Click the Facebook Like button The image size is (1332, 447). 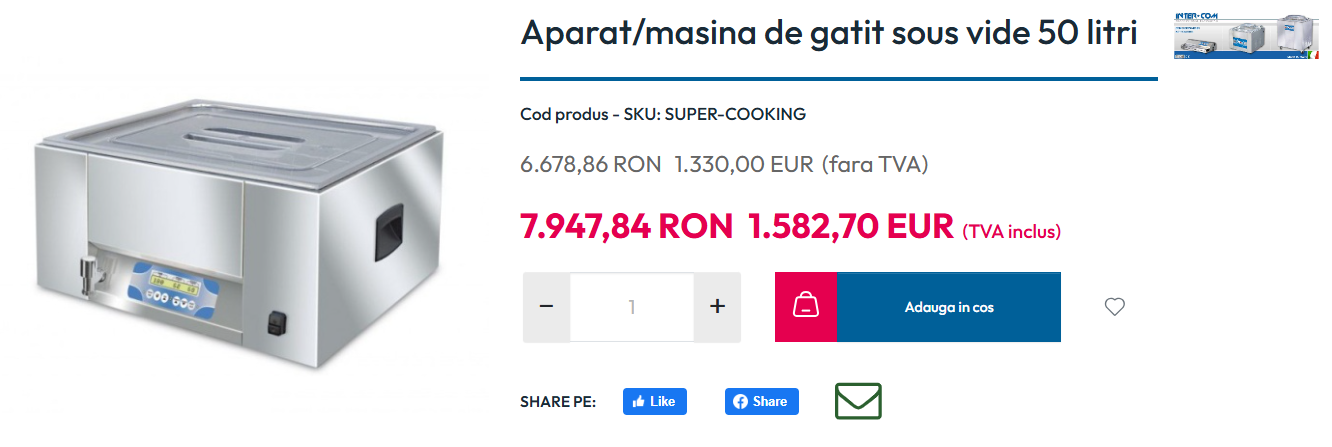(x=654, y=401)
